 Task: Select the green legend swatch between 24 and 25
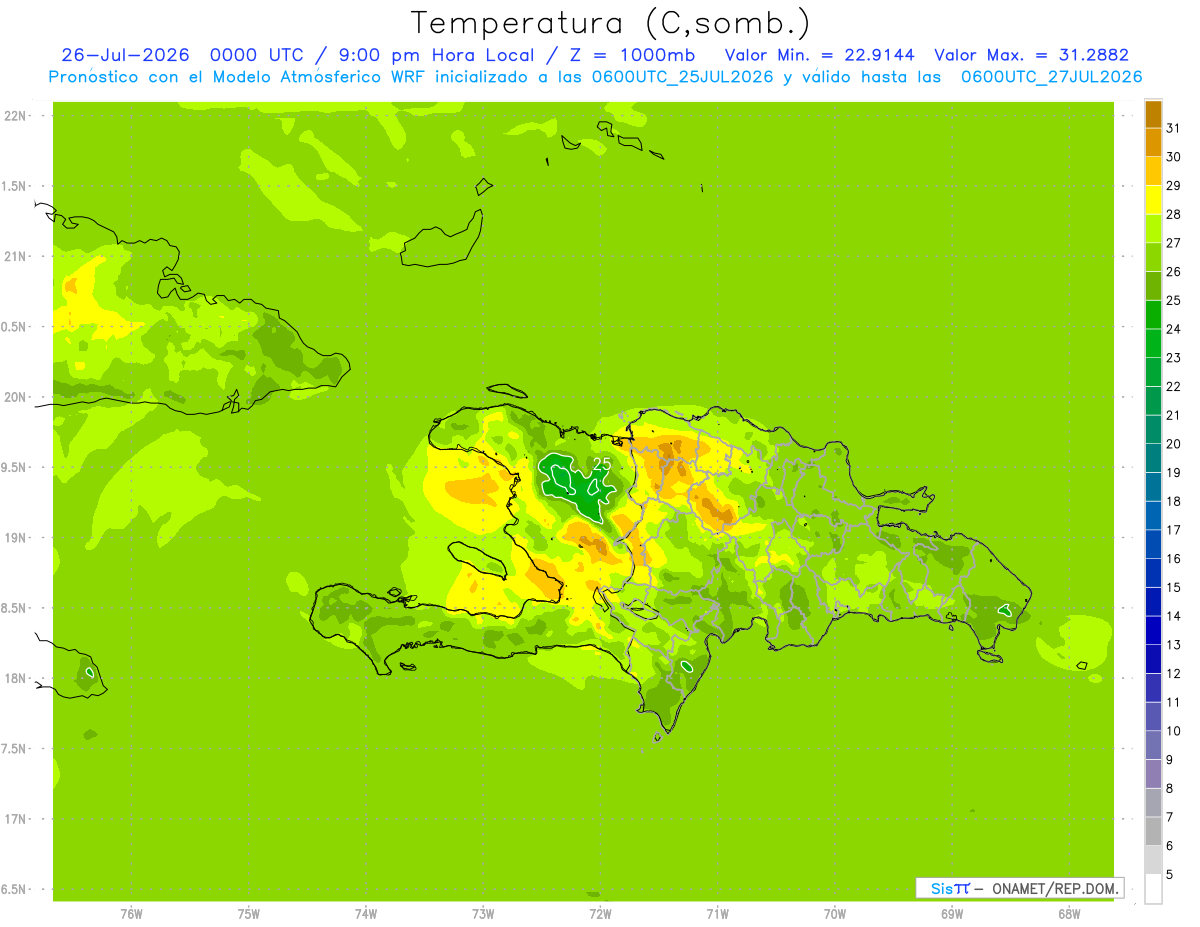pos(1153,314)
